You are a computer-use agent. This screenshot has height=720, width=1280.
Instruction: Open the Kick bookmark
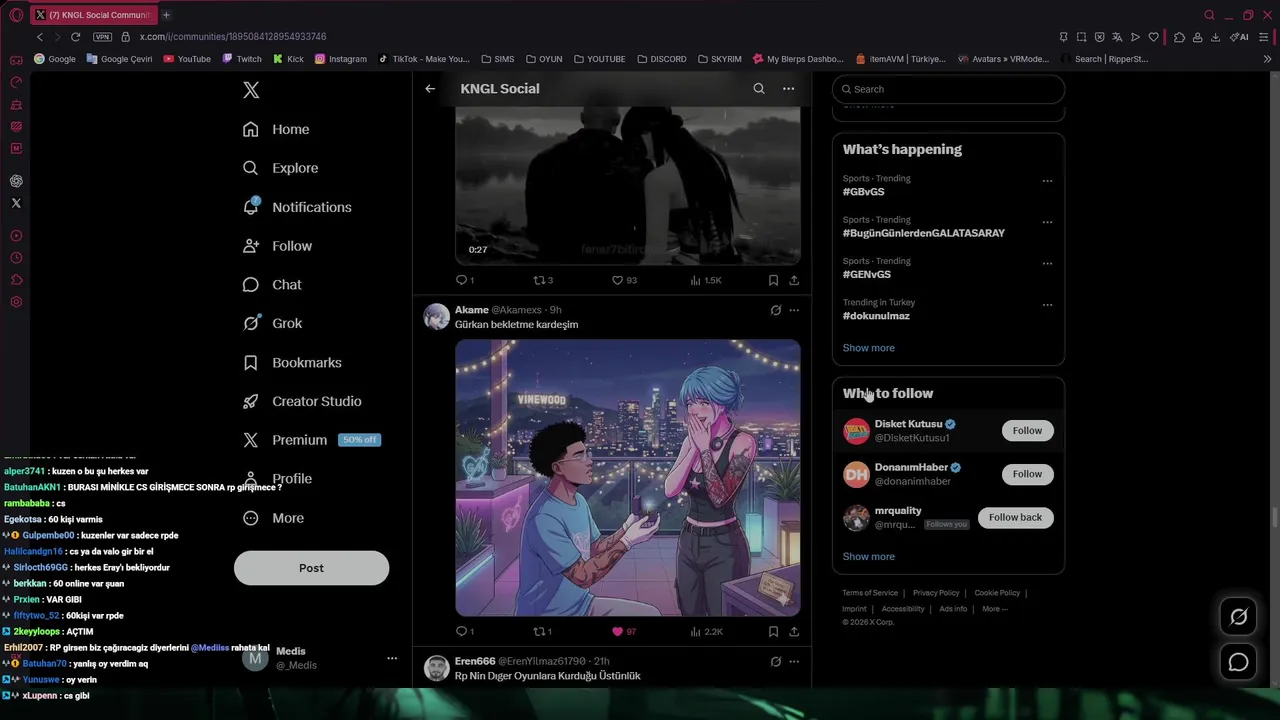(288, 59)
